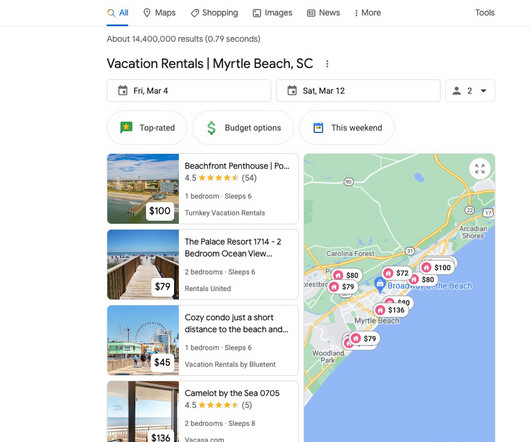The height and width of the screenshot is (442, 530).
Task: Click the check-out calendar icon on Sat, Mar 12
Action: 292,91
